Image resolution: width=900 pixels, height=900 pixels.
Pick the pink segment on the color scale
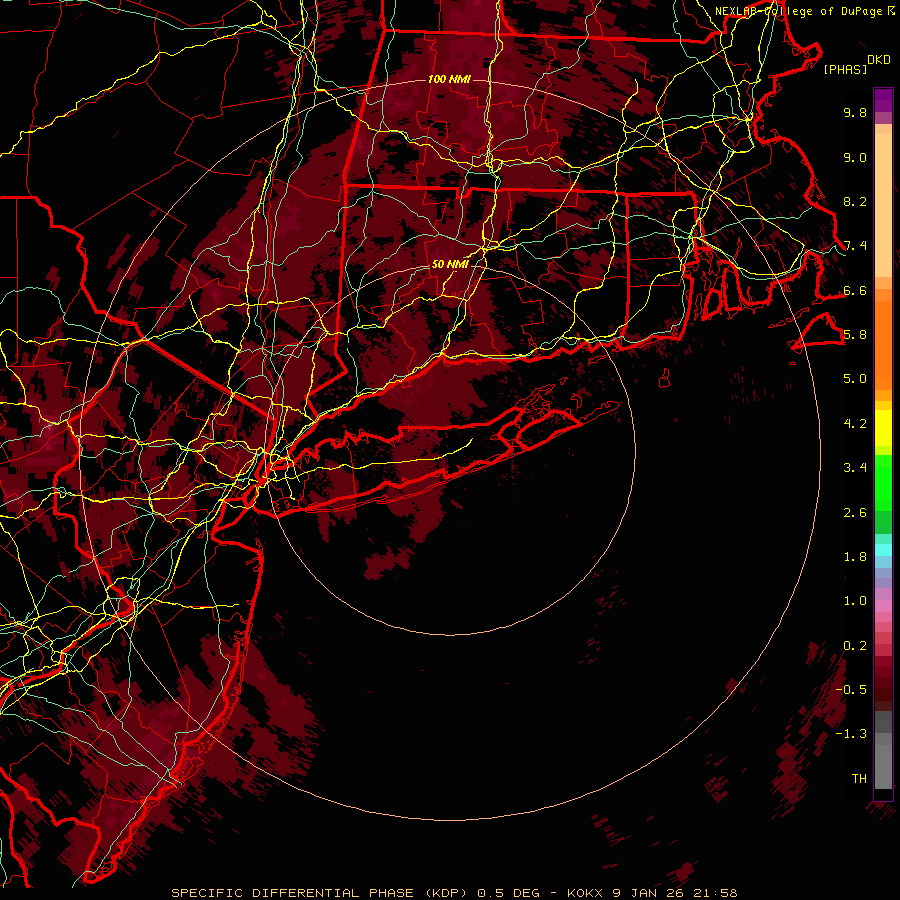[x=883, y=606]
